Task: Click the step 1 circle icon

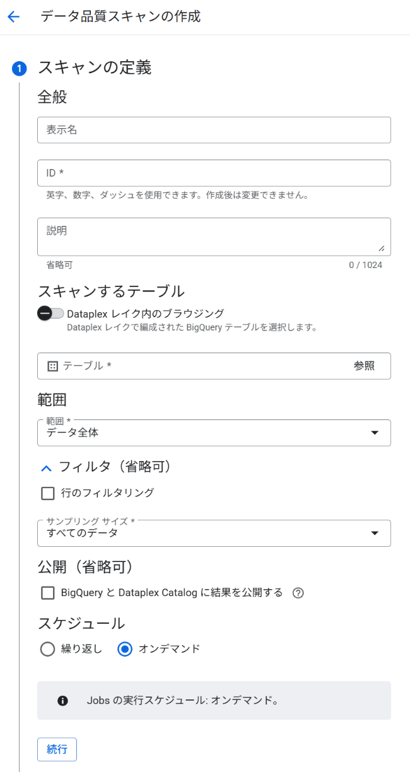Action: pos(19,68)
